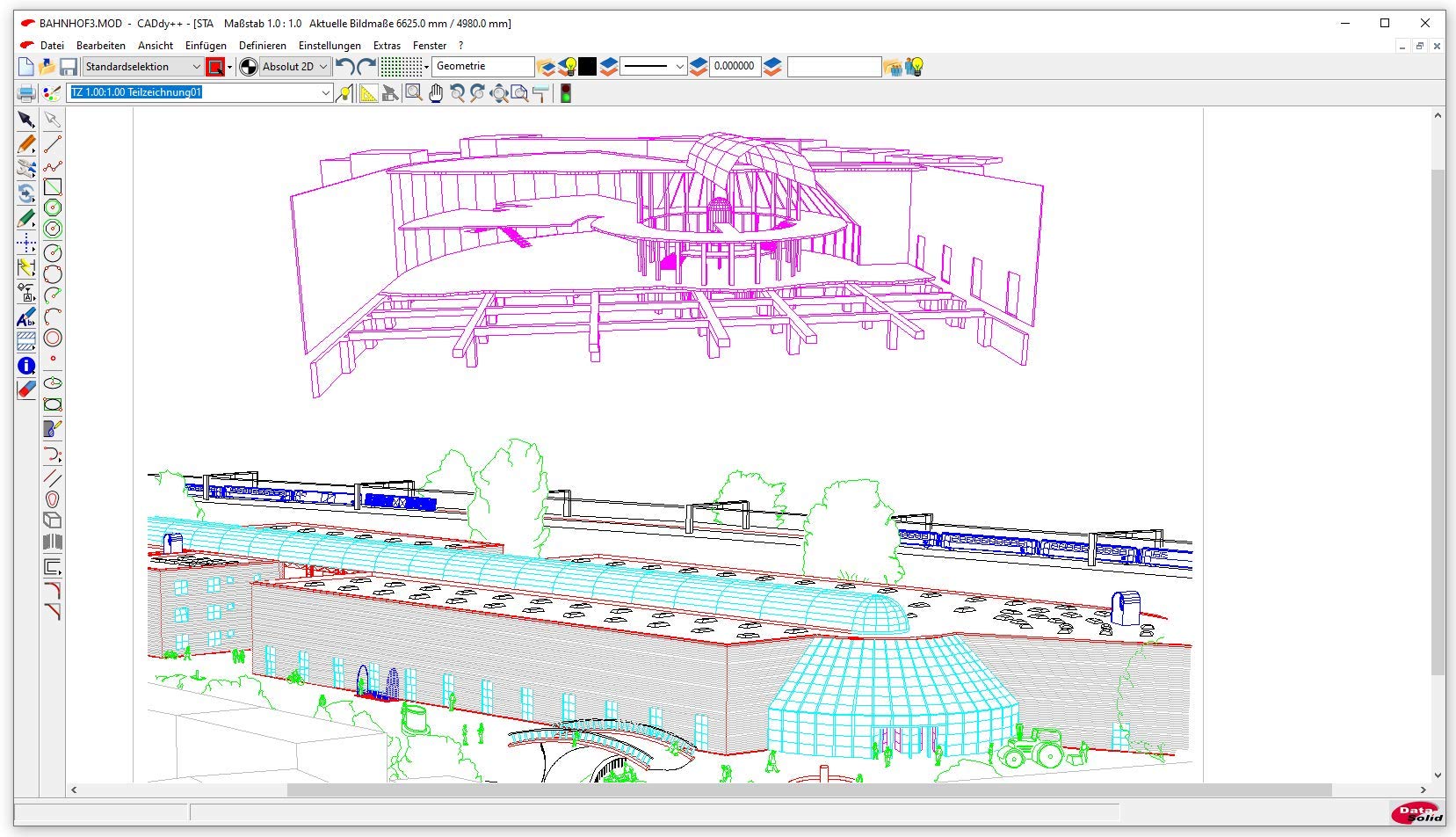This screenshot has height=837, width=1456.
Task: Choose the ellipse in rectangle tool
Action: pos(53,404)
